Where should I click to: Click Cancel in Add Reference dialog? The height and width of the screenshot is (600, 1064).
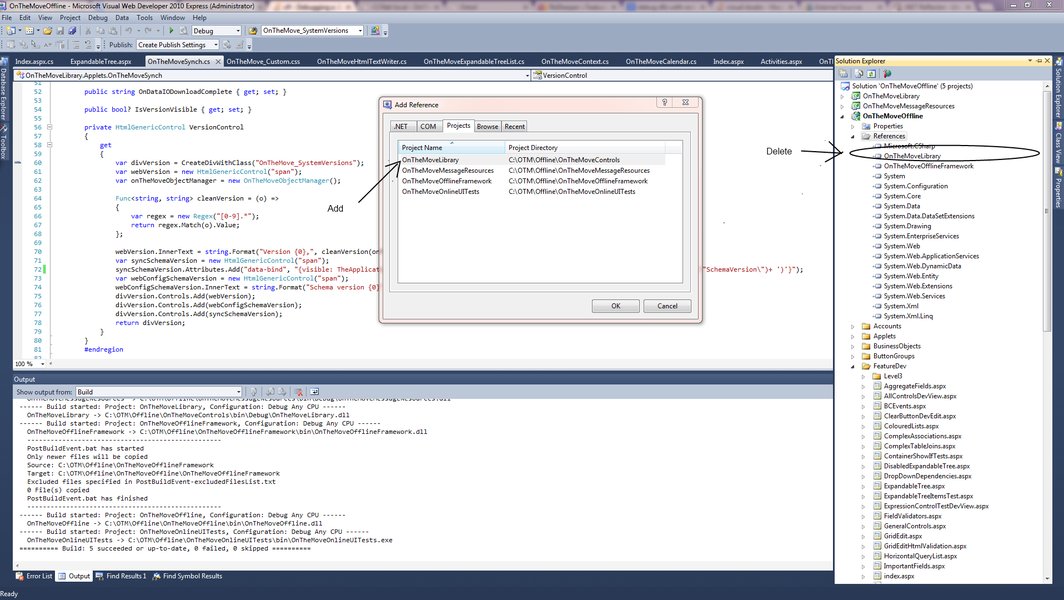click(667, 306)
